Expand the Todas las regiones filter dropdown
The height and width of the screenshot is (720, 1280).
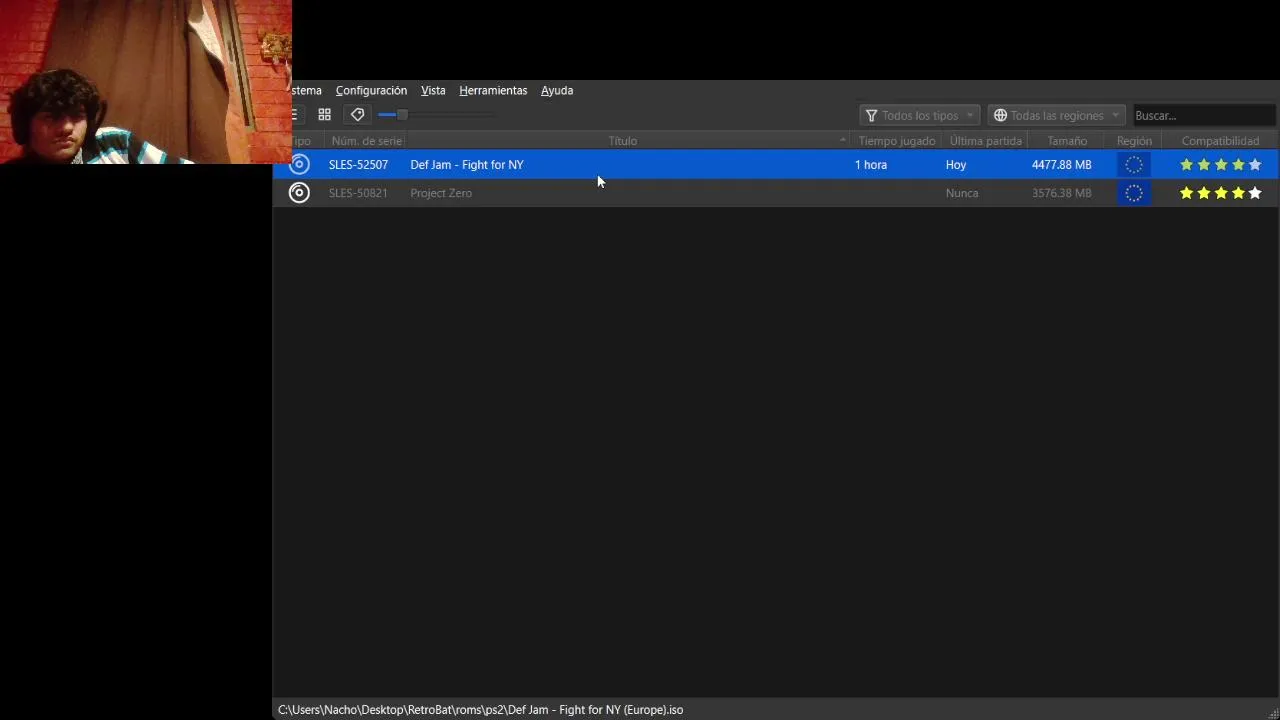click(1056, 115)
